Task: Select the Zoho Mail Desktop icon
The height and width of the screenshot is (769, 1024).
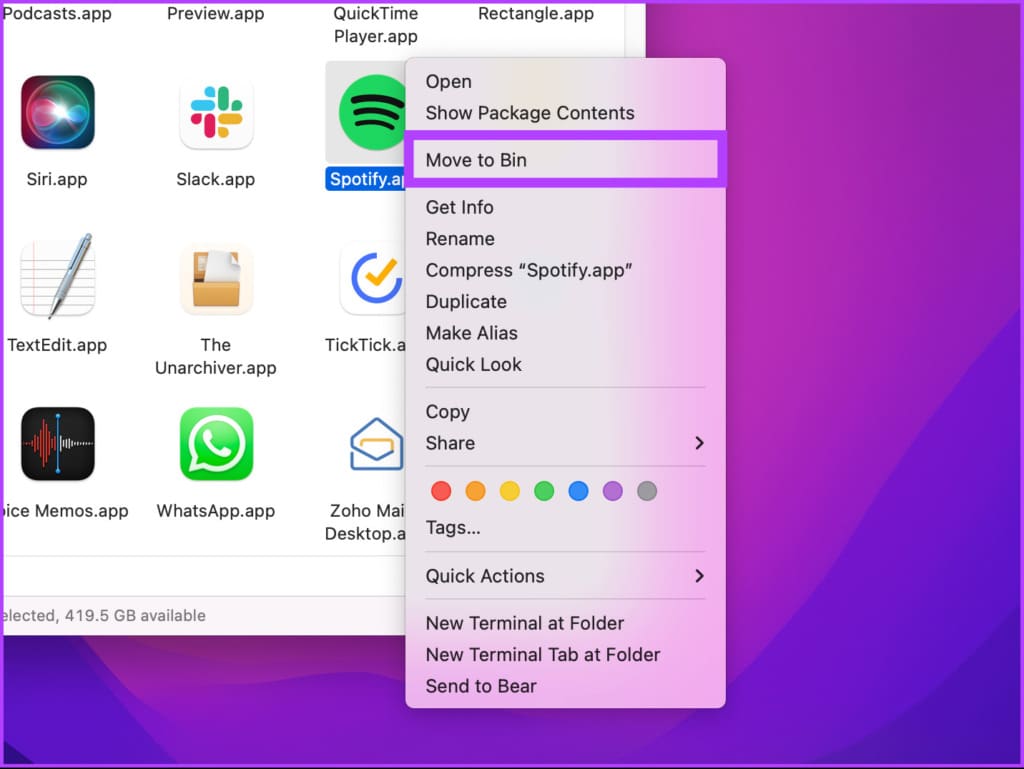Action: (x=376, y=444)
